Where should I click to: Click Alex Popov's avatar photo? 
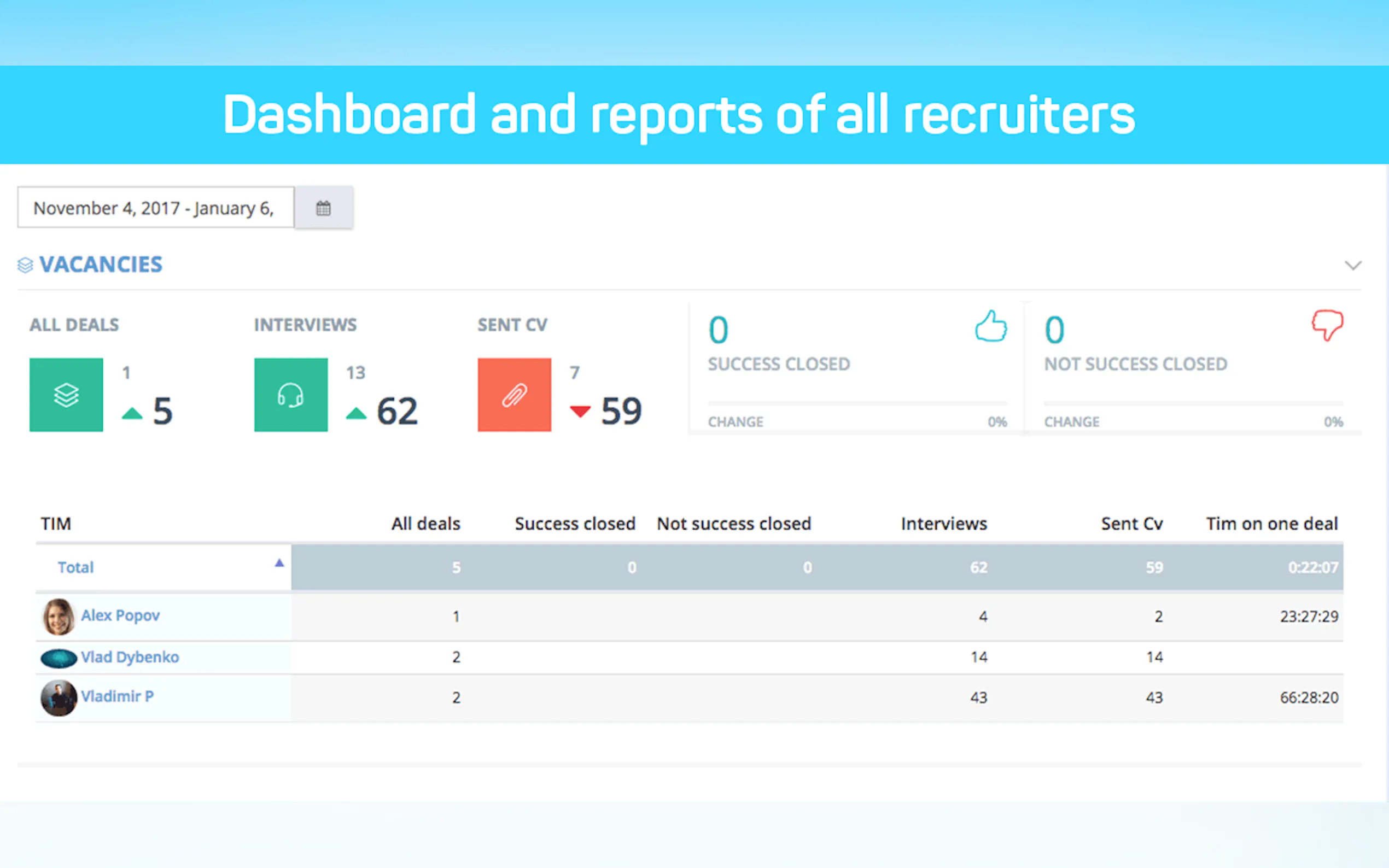click(x=59, y=617)
